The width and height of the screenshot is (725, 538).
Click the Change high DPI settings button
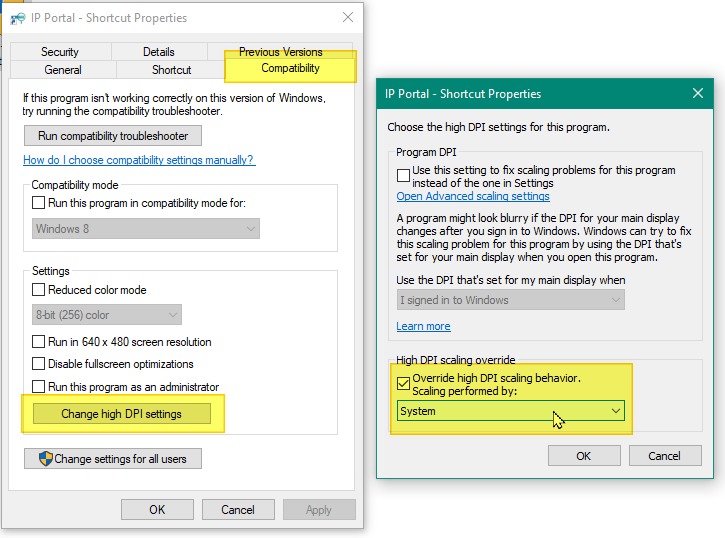[x=121, y=414]
